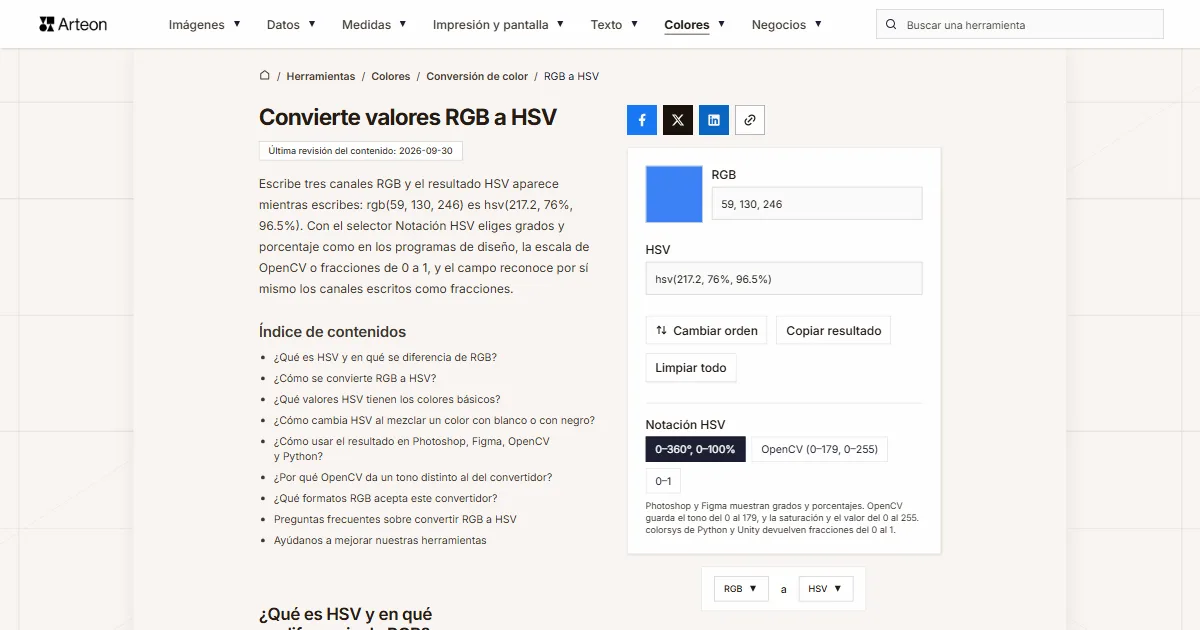Open the HSV target format dropdown
The image size is (1200, 630).
(826, 589)
